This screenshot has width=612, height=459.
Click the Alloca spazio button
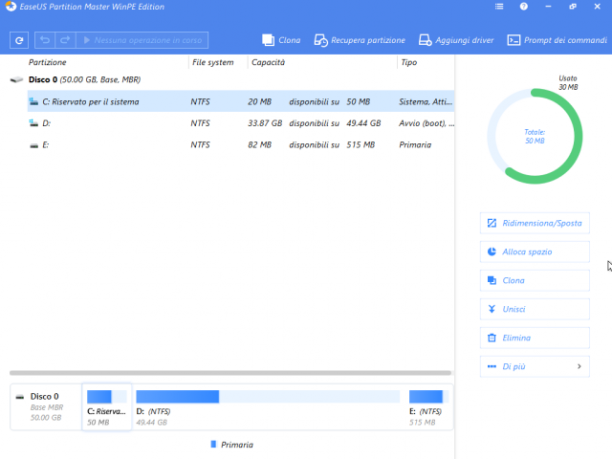click(x=535, y=252)
